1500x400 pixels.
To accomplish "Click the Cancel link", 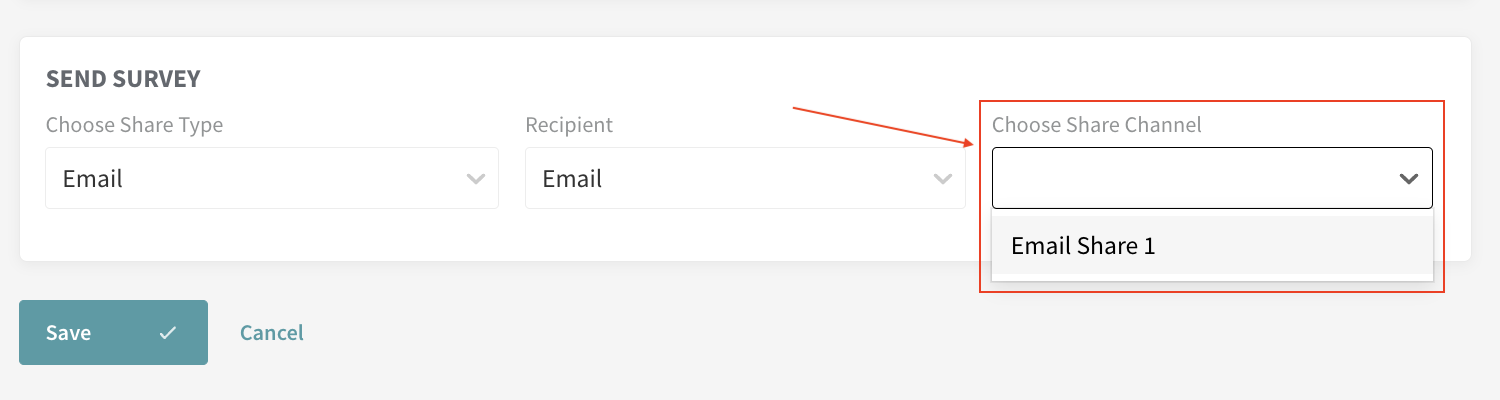I will [x=272, y=333].
